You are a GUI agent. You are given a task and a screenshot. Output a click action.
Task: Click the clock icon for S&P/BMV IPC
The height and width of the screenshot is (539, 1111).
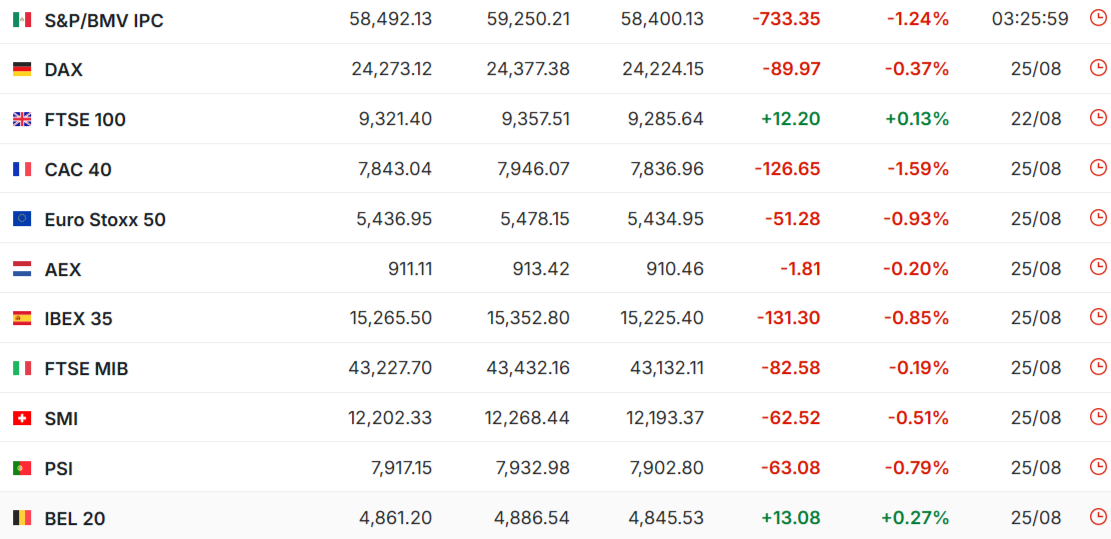1097,18
